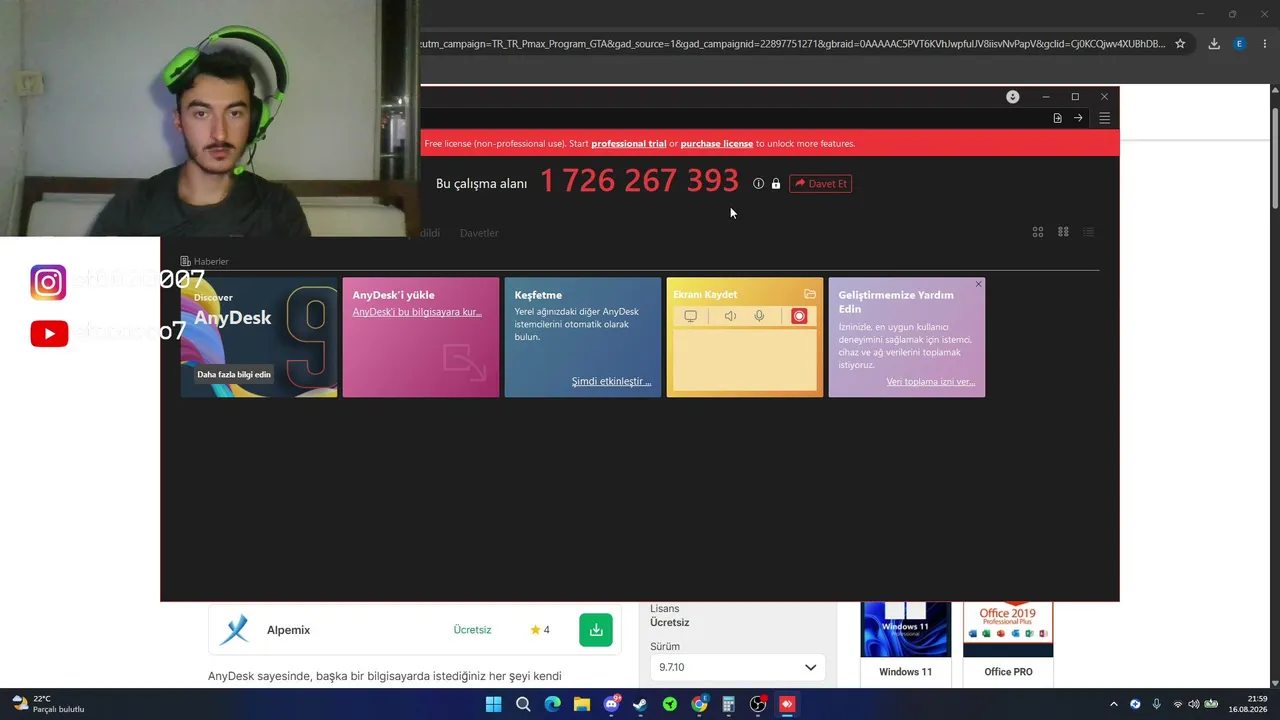1280x720 pixels.
Task: Open the recordings folder on Ekranı Kaydet card
Action: click(810, 294)
